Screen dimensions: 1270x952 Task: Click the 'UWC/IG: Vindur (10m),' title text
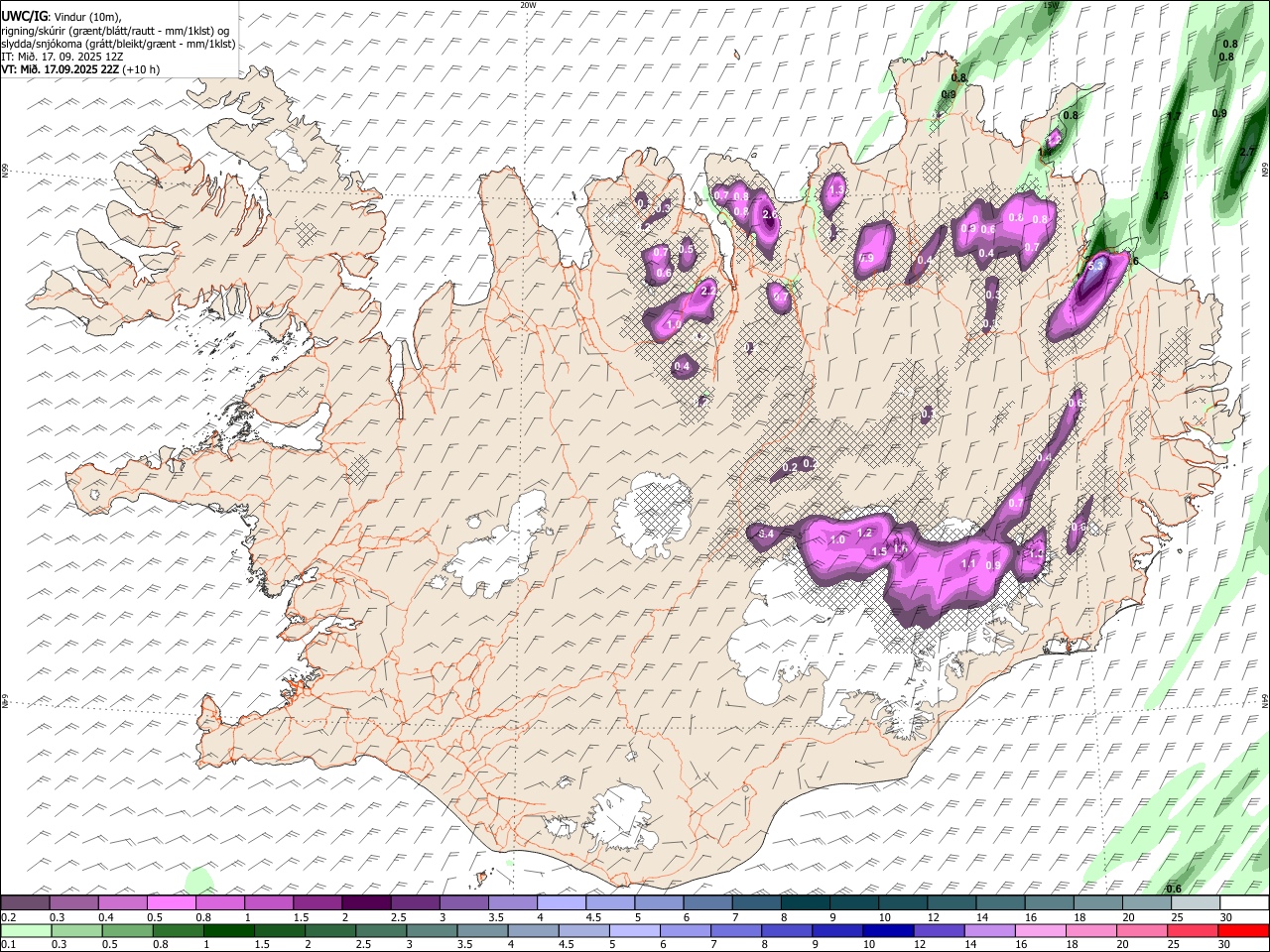[62, 17]
